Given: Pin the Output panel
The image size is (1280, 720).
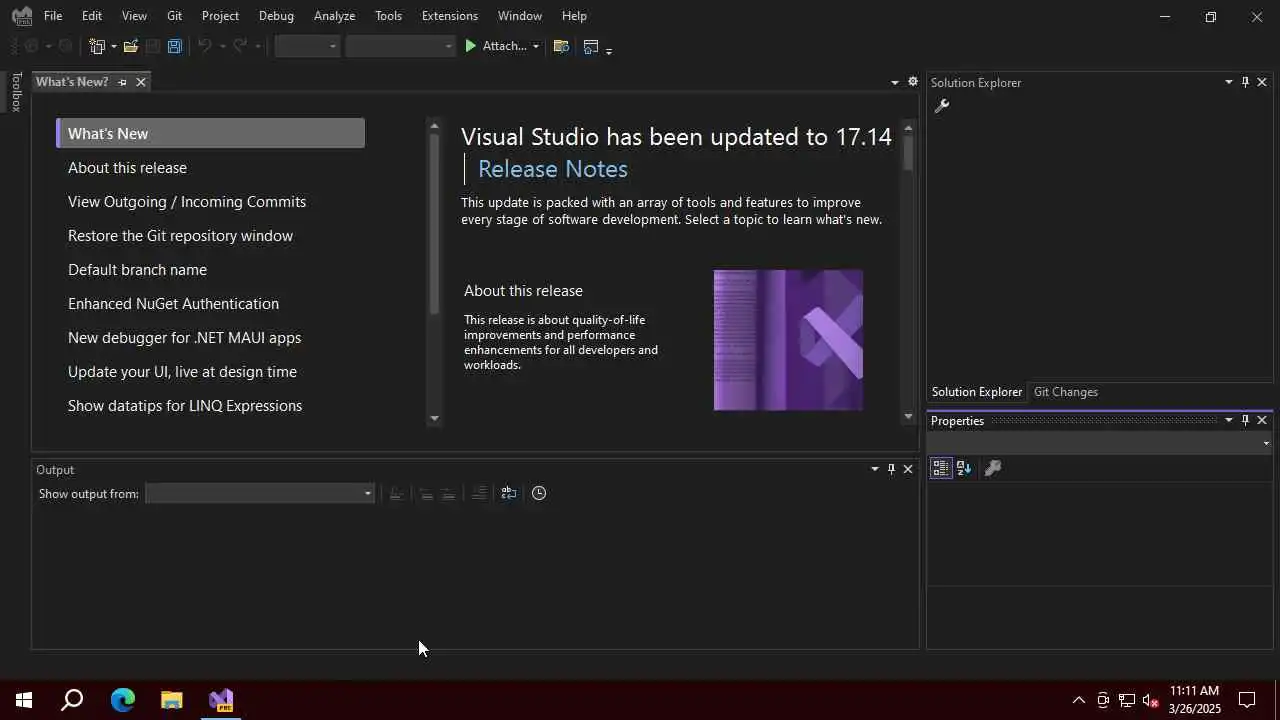Looking at the screenshot, I should tap(891, 469).
